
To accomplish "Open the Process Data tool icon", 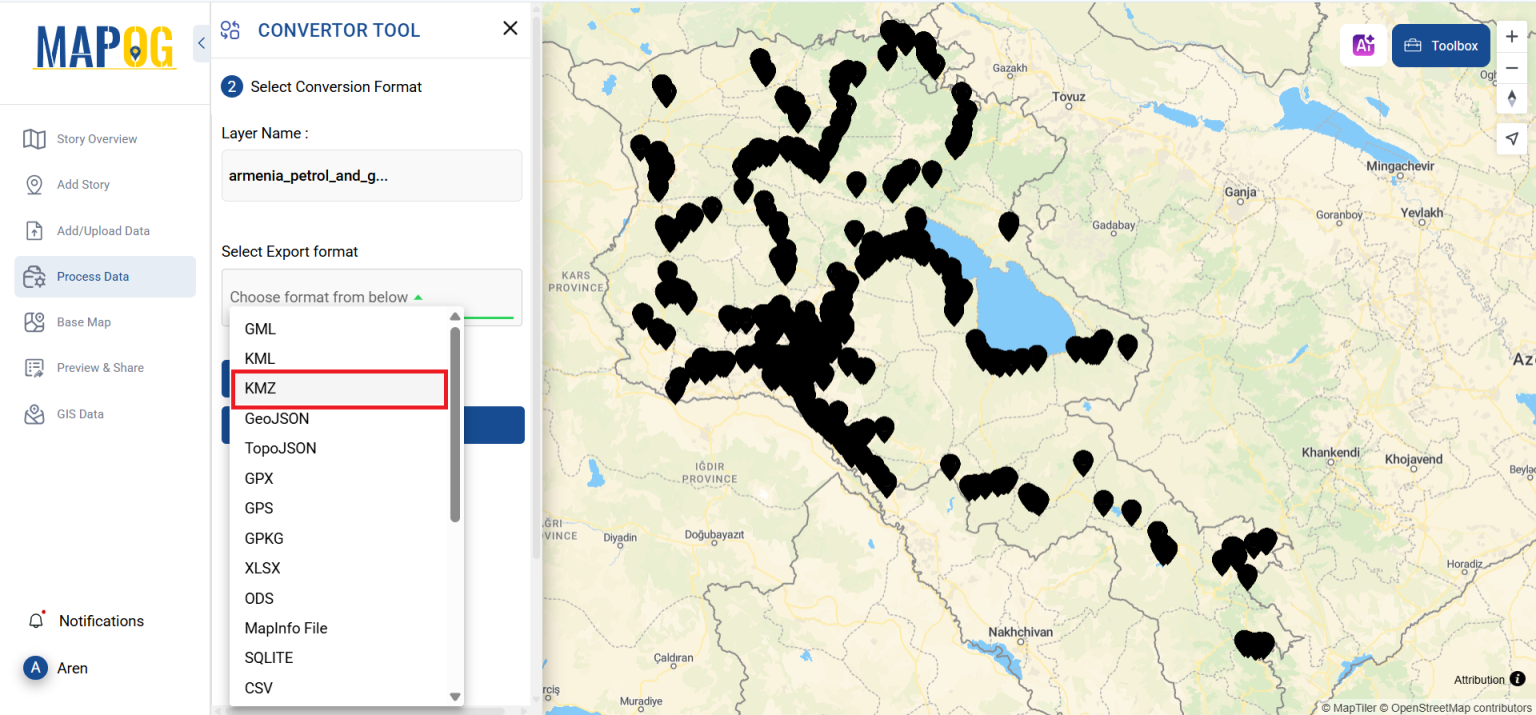I will point(36,276).
